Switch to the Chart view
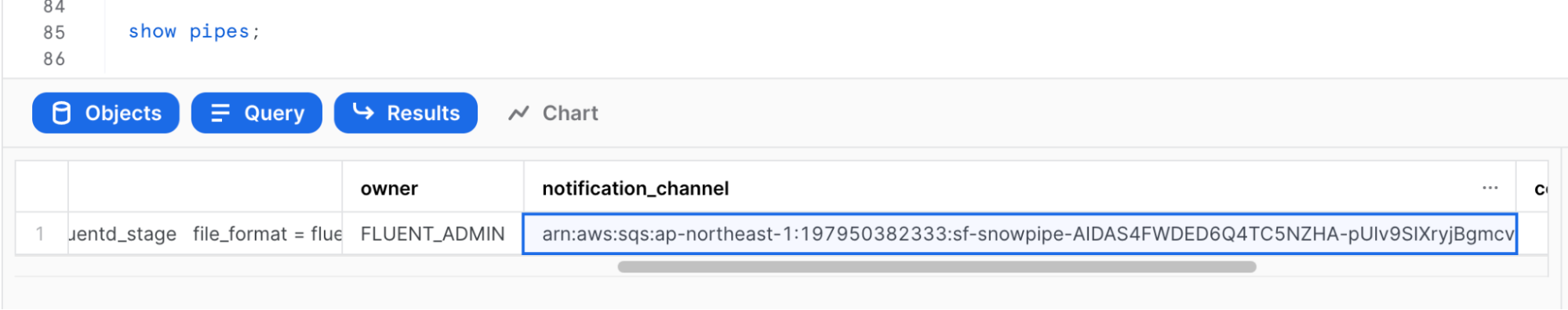 click(x=554, y=113)
